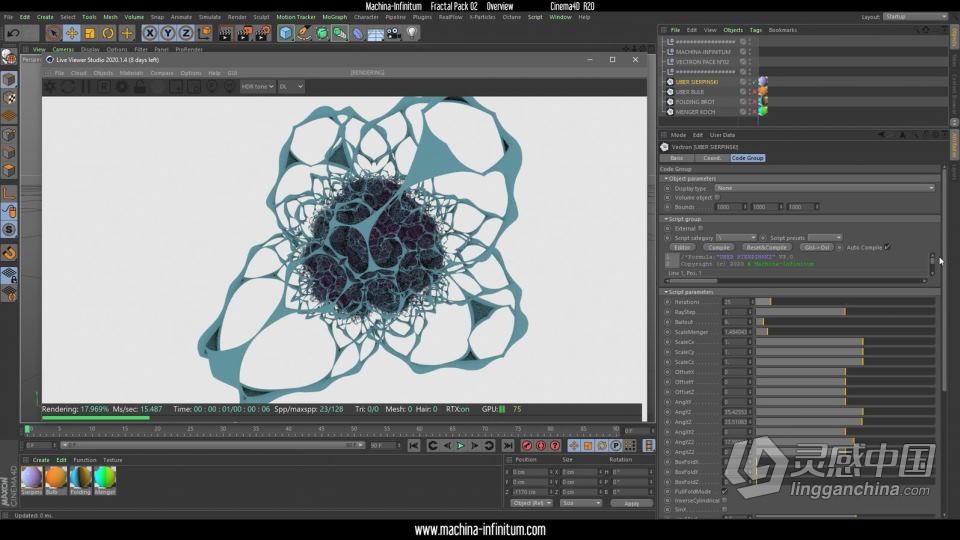Toggle visibility dots for UBER BULB
960x540 pixels.
click(x=750, y=92)
